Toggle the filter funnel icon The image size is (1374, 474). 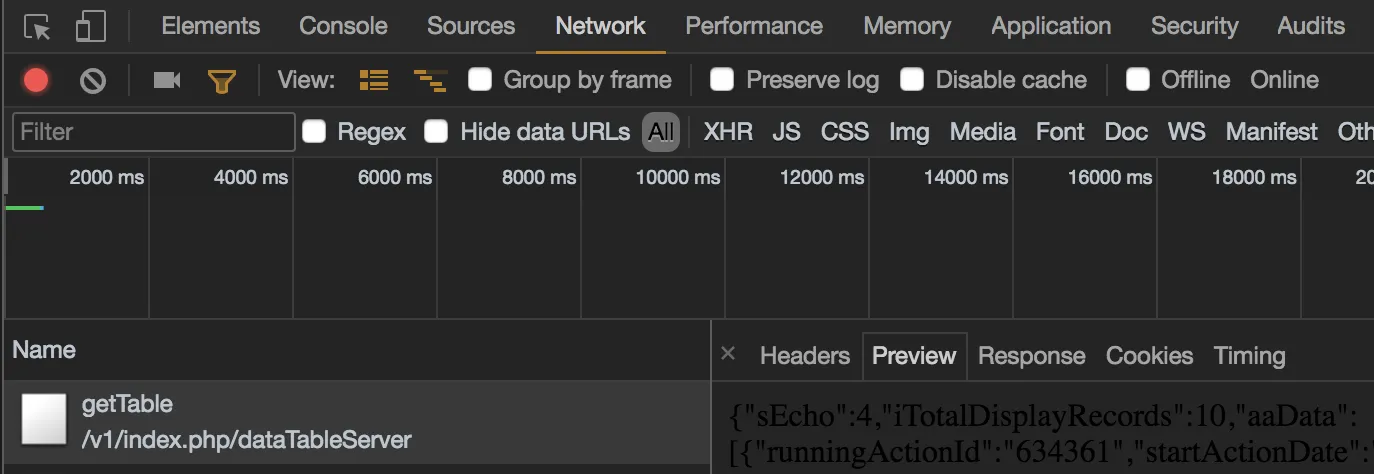pos(221,80)
